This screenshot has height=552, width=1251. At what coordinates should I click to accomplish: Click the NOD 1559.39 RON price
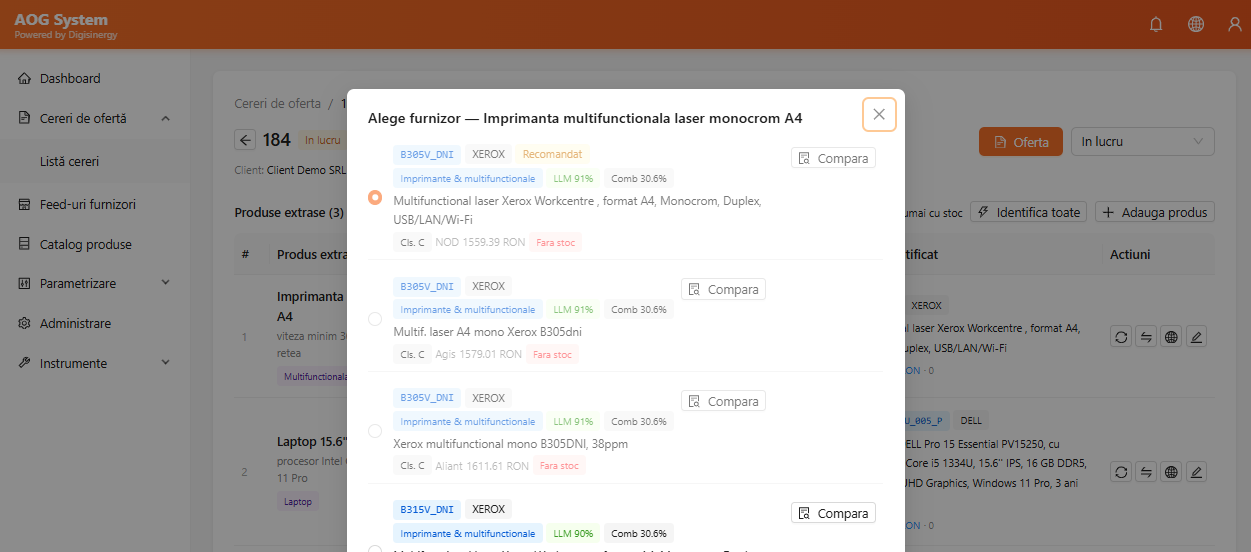[481, 242]
